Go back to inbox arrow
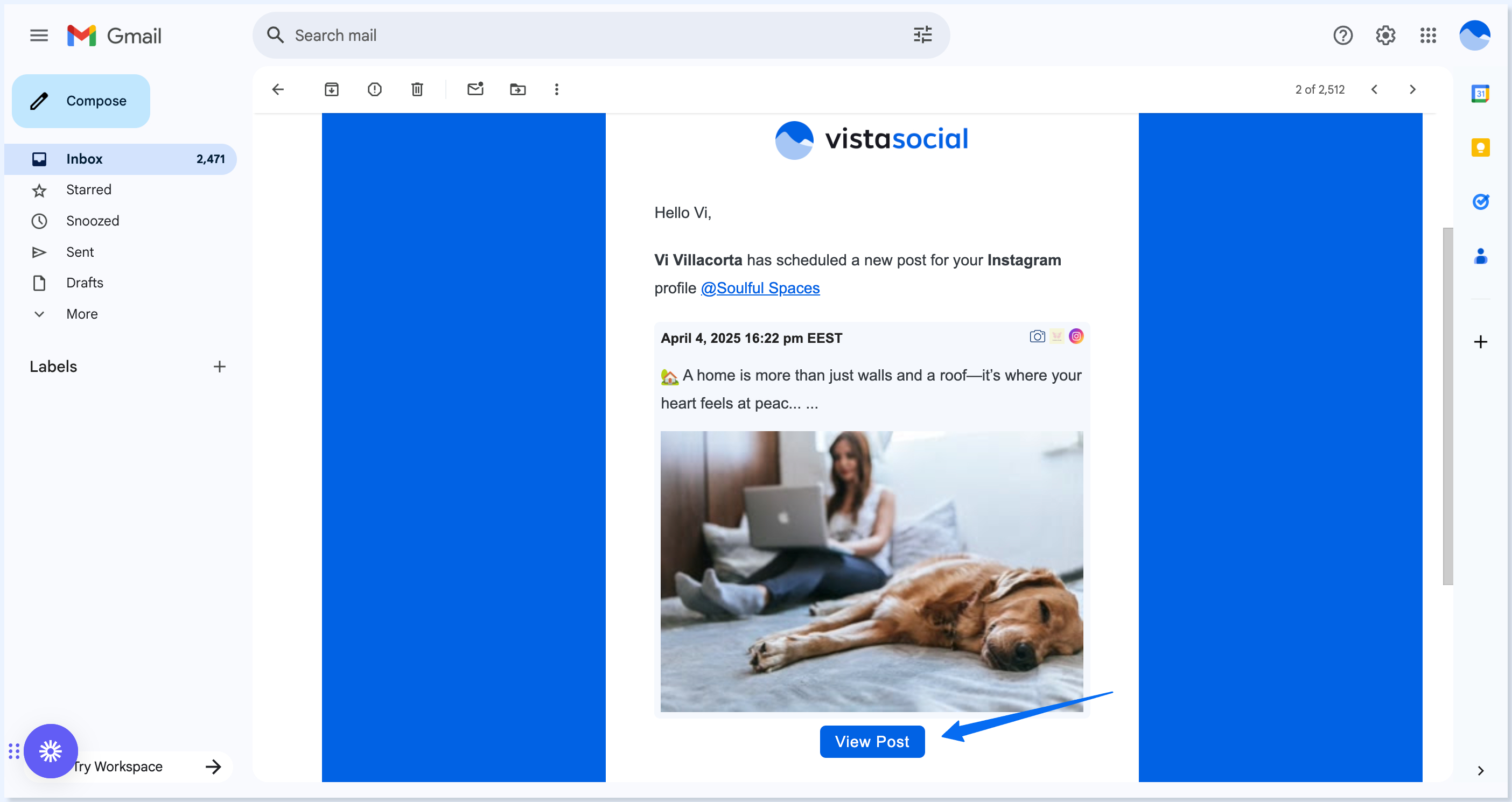The image size is (1512, 802). click(x=278, y=89)
